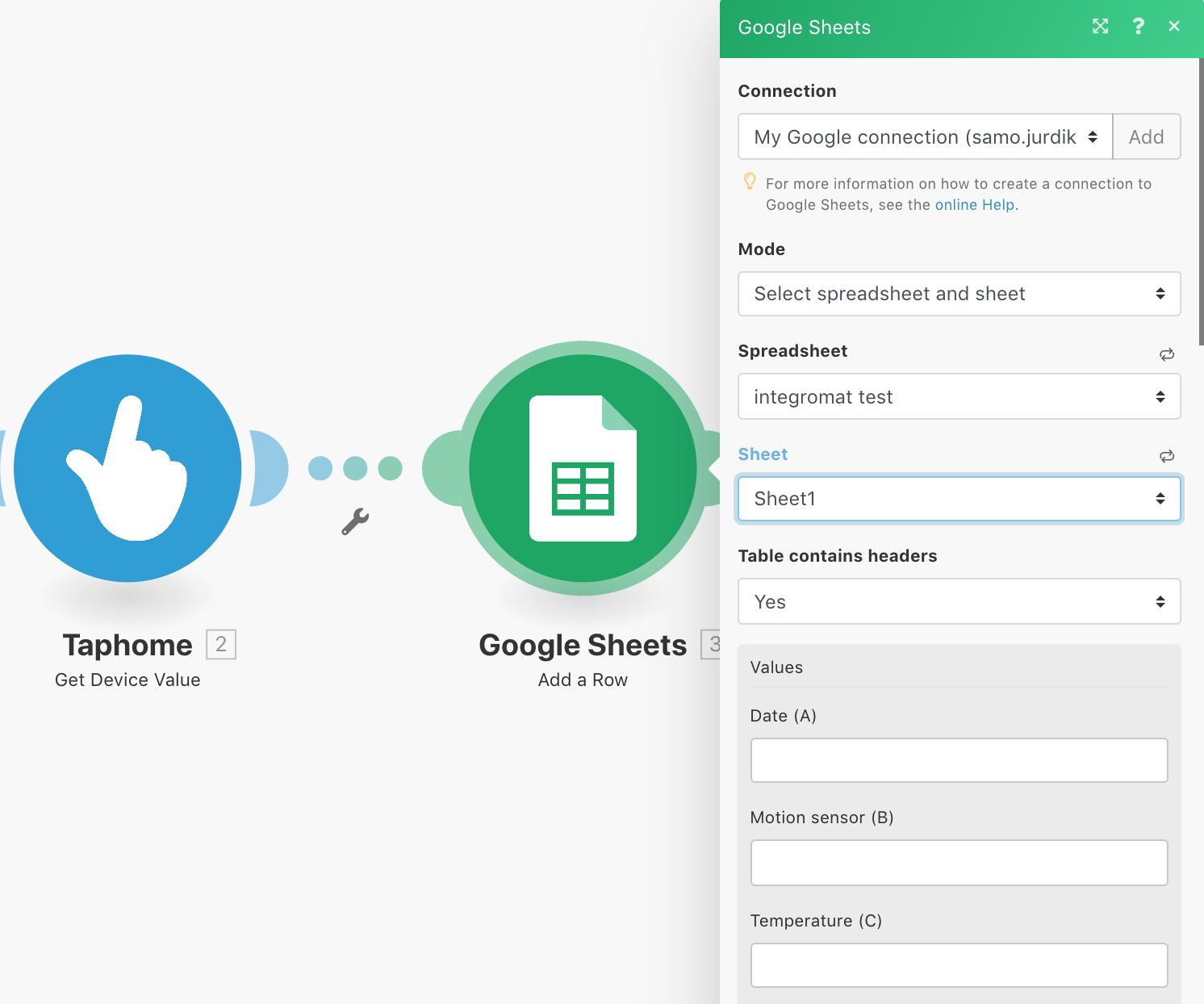
Task: Open the Mode dropdown
Action: [x=959, y=294]
